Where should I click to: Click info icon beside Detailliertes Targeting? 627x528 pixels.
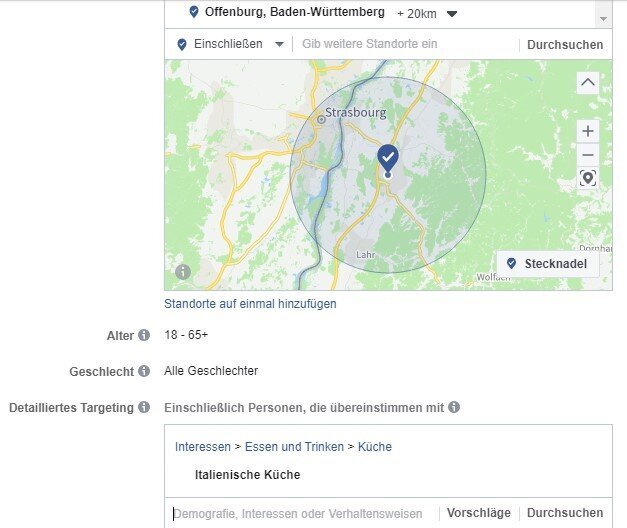coord(144,407)
